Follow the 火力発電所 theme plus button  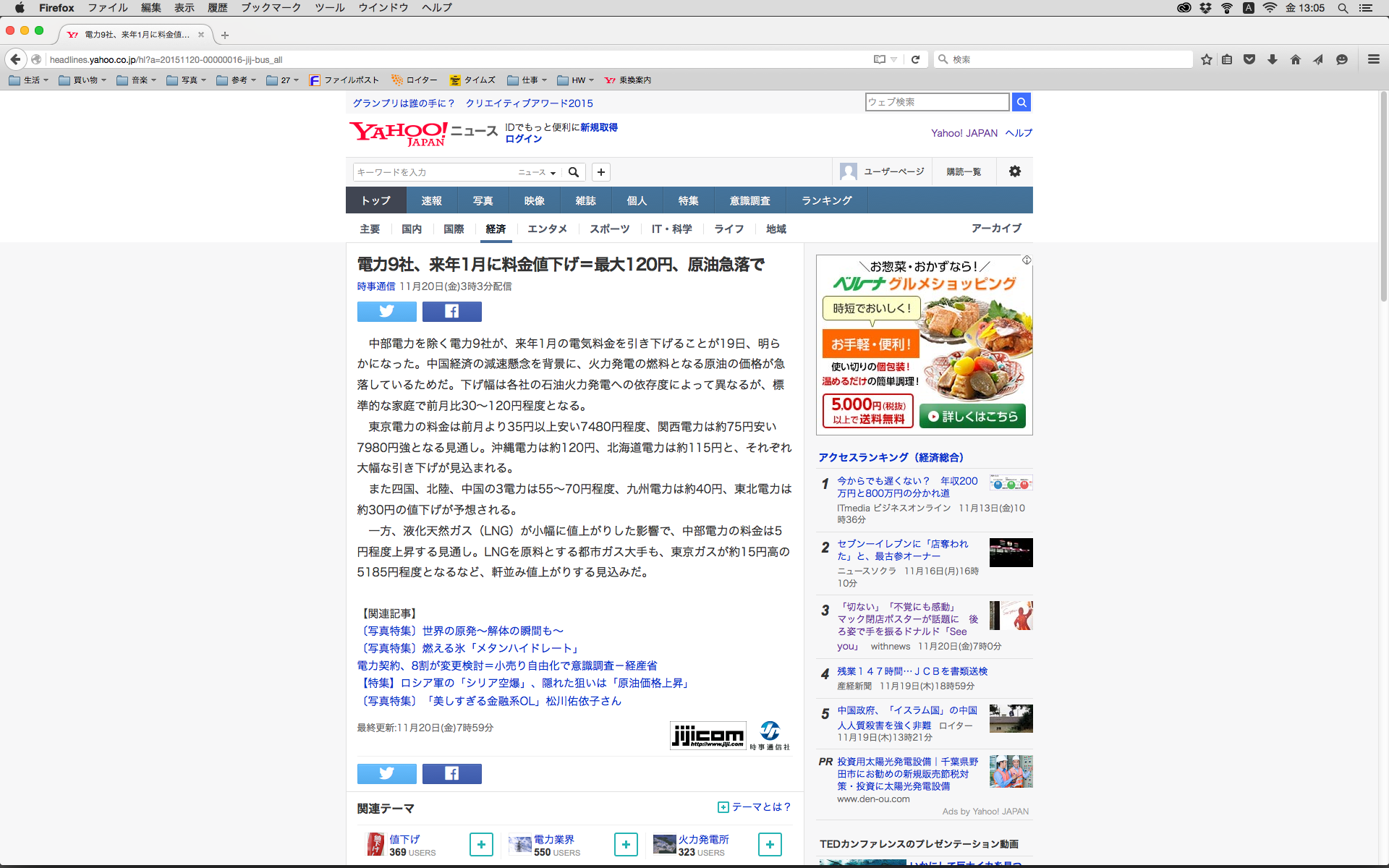coord(770,844)
